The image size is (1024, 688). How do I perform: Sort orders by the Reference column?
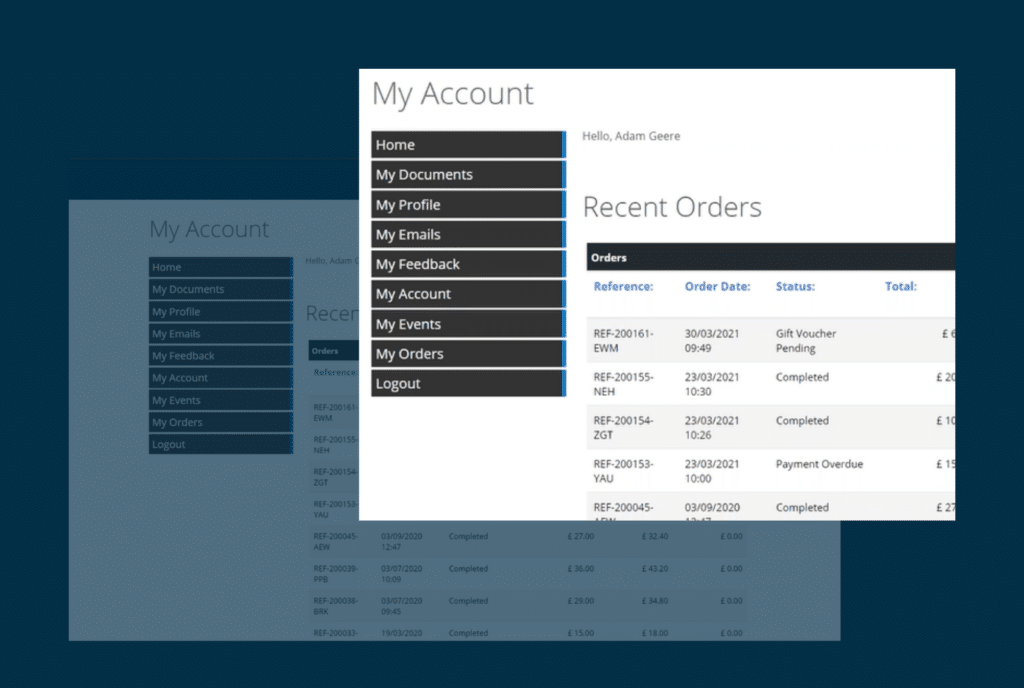pyautogui.click(x=624, y=286)
